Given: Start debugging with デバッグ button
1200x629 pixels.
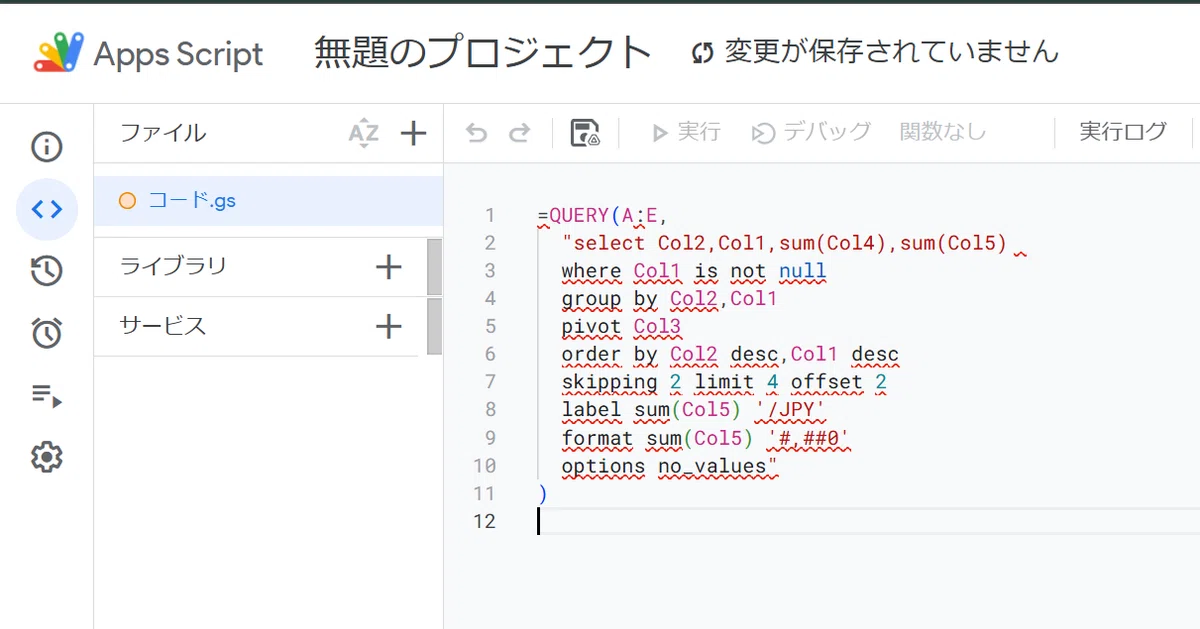Looking at the screenshot, I should click(x=812, y=132).
